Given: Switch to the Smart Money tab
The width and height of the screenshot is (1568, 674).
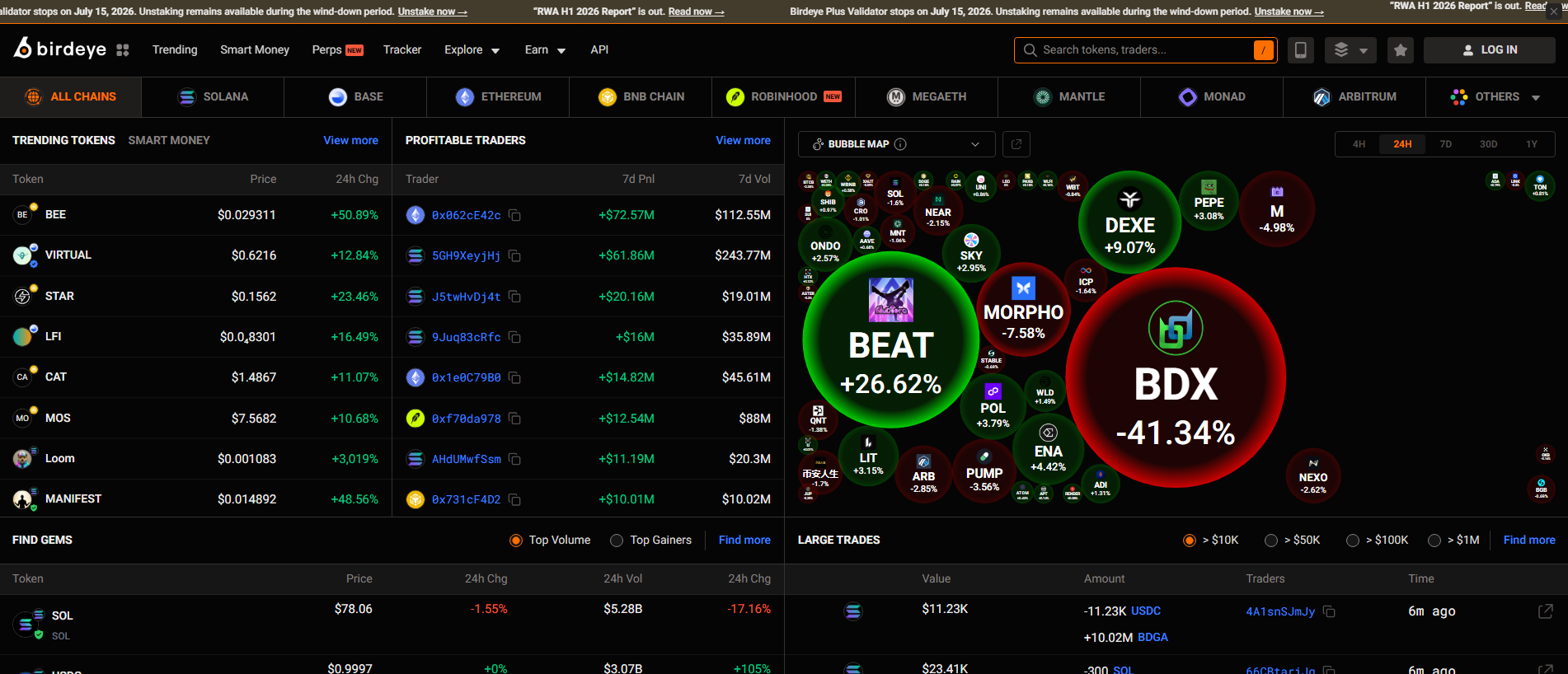Looking at the screenshot, I should click(x=169, y=141).
